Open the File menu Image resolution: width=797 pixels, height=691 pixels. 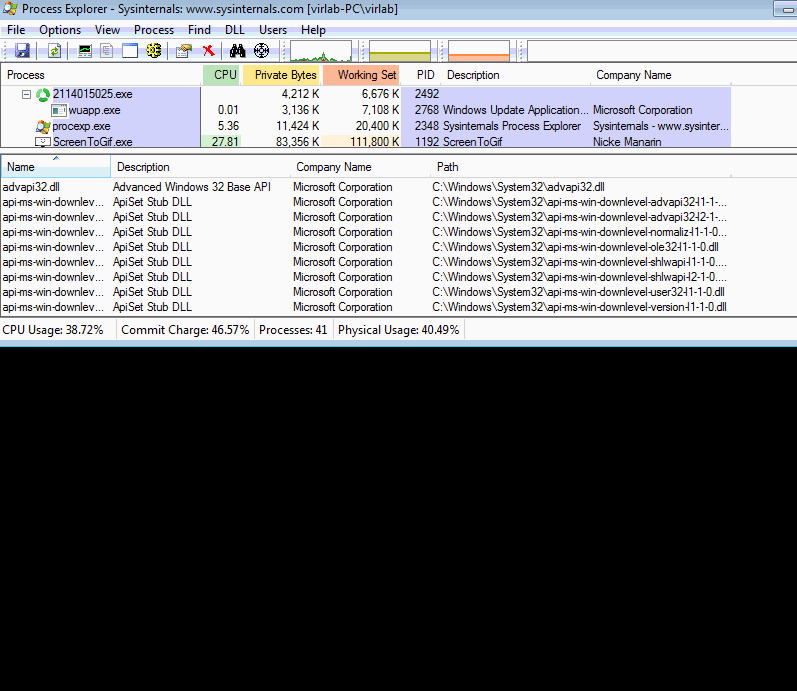tap(16, 30)
